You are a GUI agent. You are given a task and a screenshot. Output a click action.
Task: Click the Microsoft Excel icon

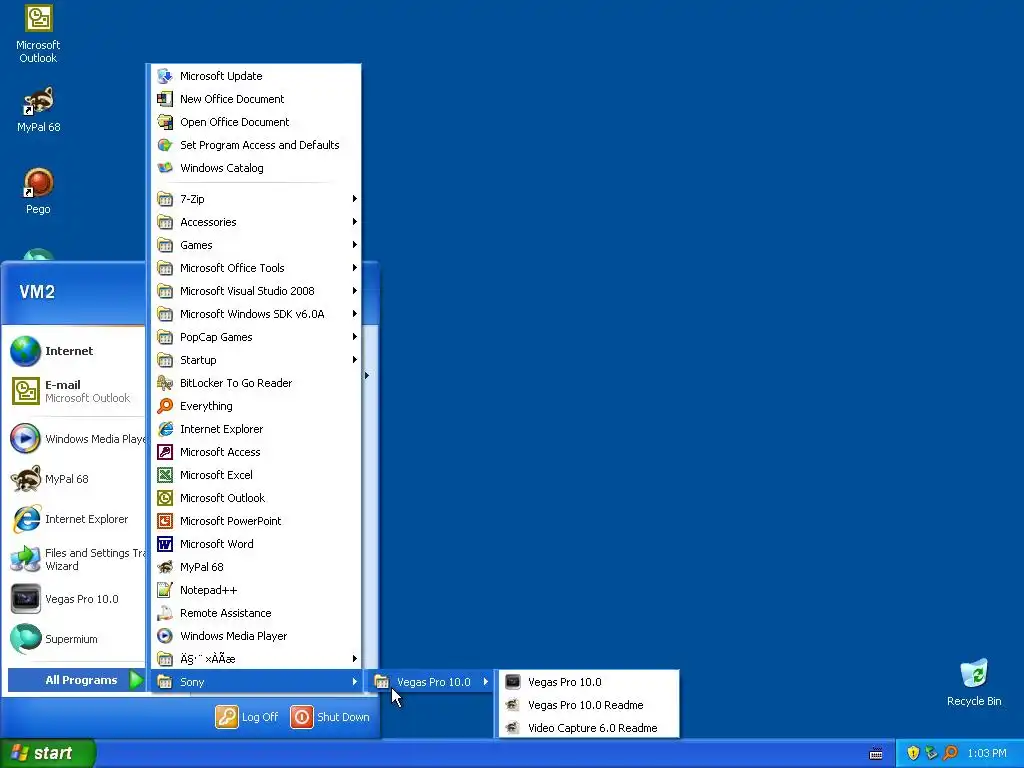pos(165,475)
